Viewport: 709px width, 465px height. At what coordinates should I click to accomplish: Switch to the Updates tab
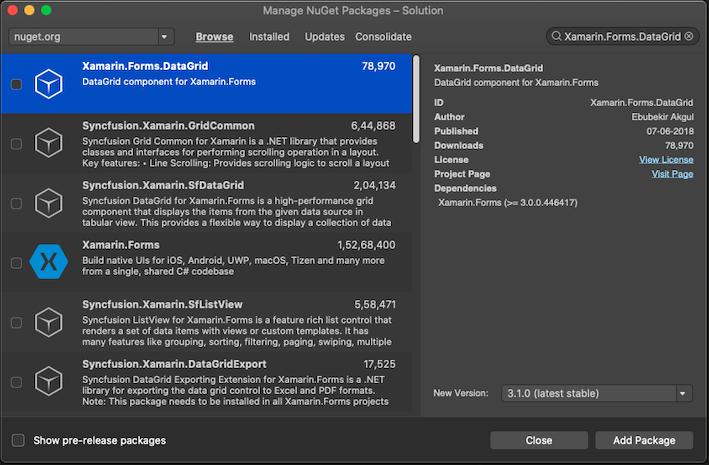pos(325,37)
